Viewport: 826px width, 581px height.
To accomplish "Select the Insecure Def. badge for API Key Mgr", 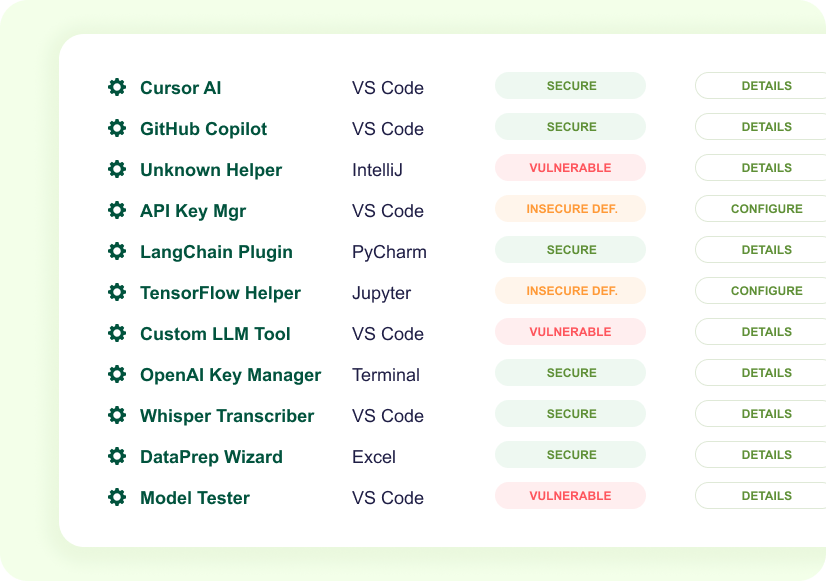I will pyautogui.click(x=570, y=209).
